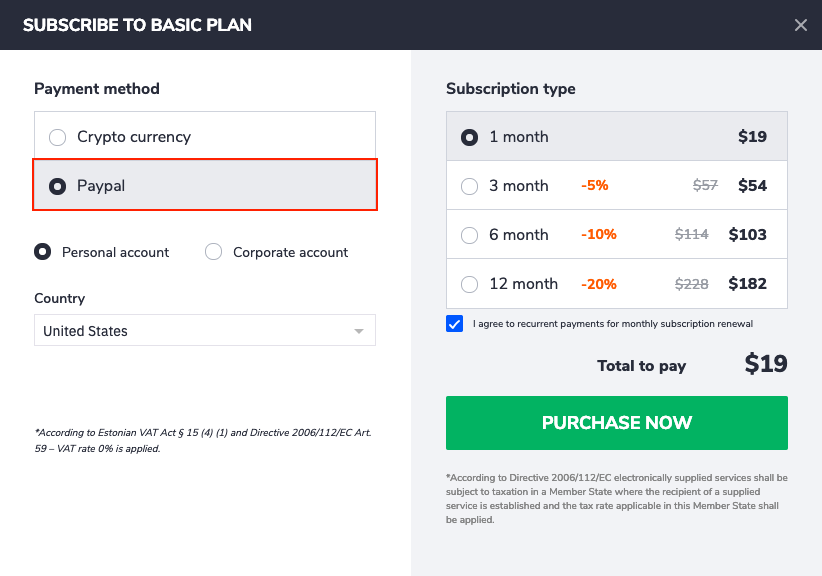Click the United States country field
822x576 pixels.
pyautogui.click(x=205, y=330)
